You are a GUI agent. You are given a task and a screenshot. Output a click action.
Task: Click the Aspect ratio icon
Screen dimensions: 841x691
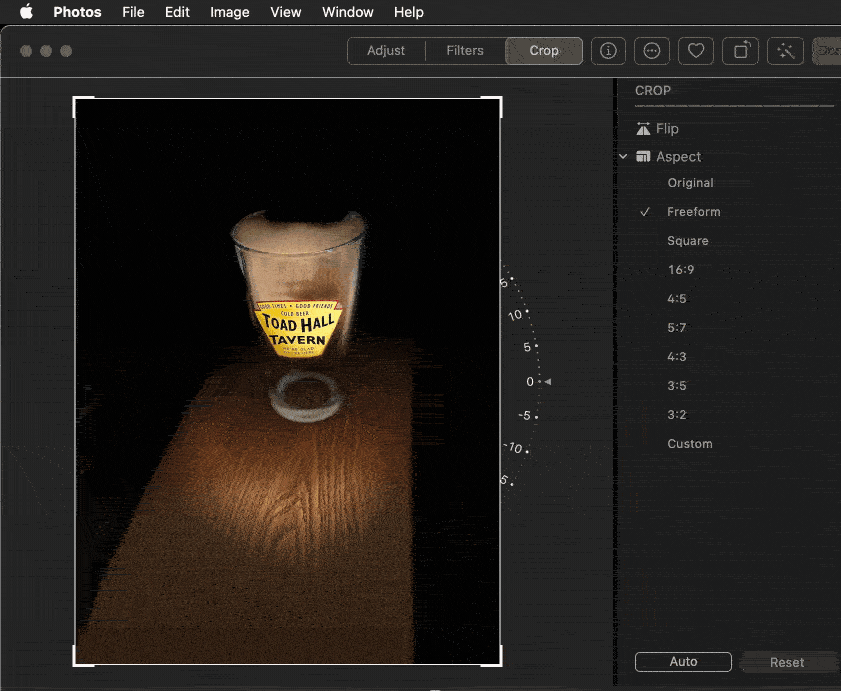click(643, 157)
